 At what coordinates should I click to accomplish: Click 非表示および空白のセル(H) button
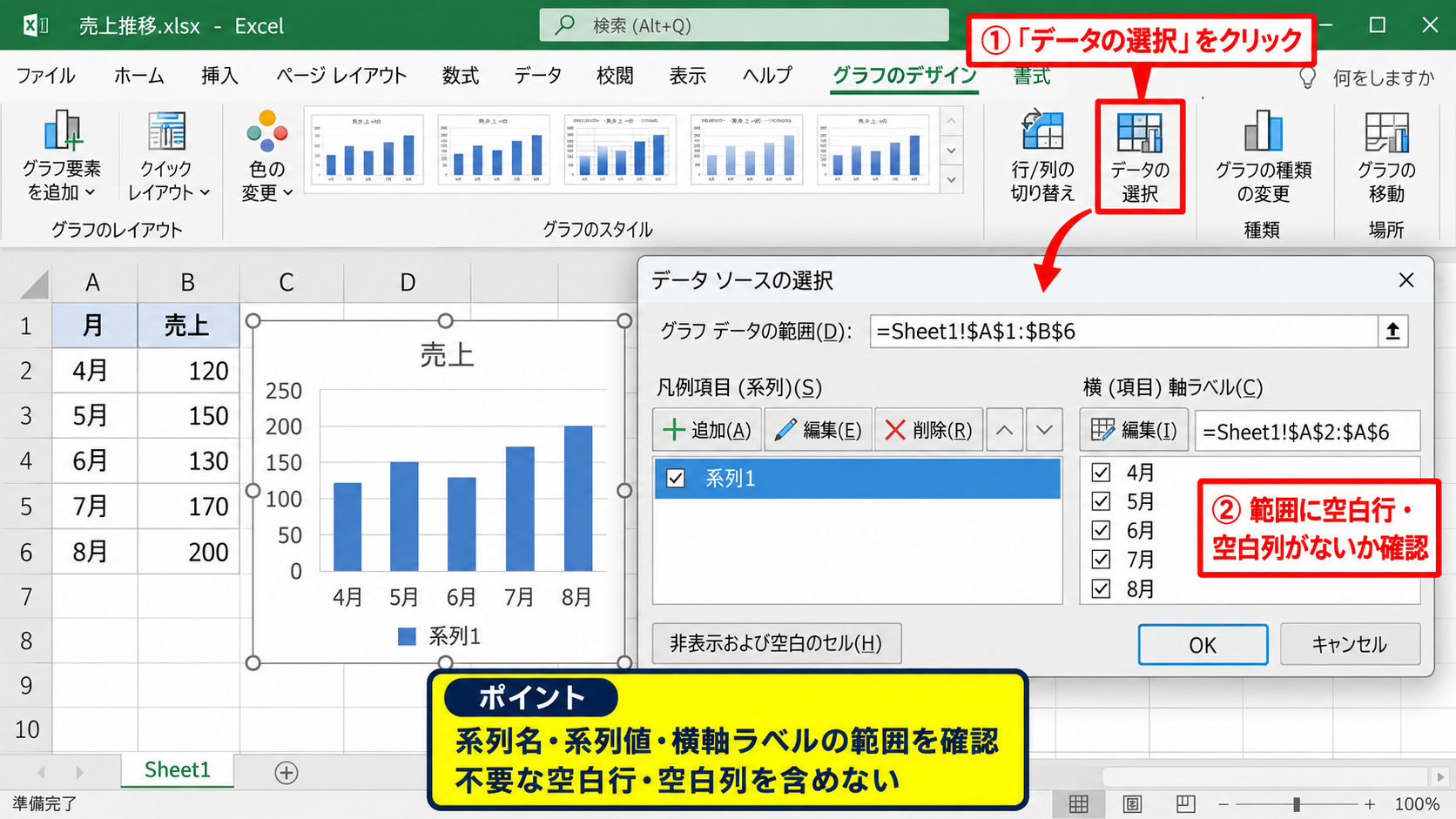point(776,643)
